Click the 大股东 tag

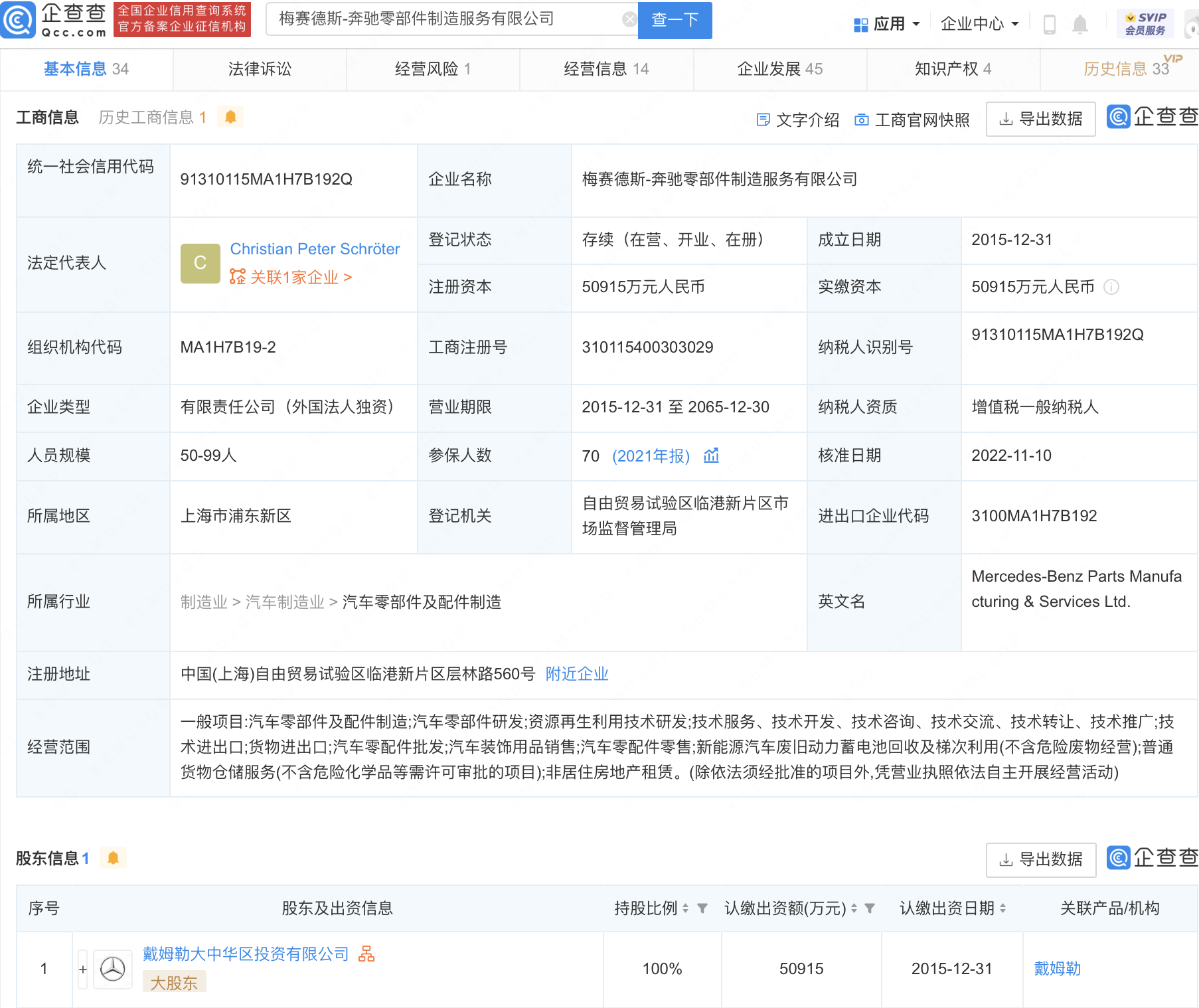click(174, 982)
